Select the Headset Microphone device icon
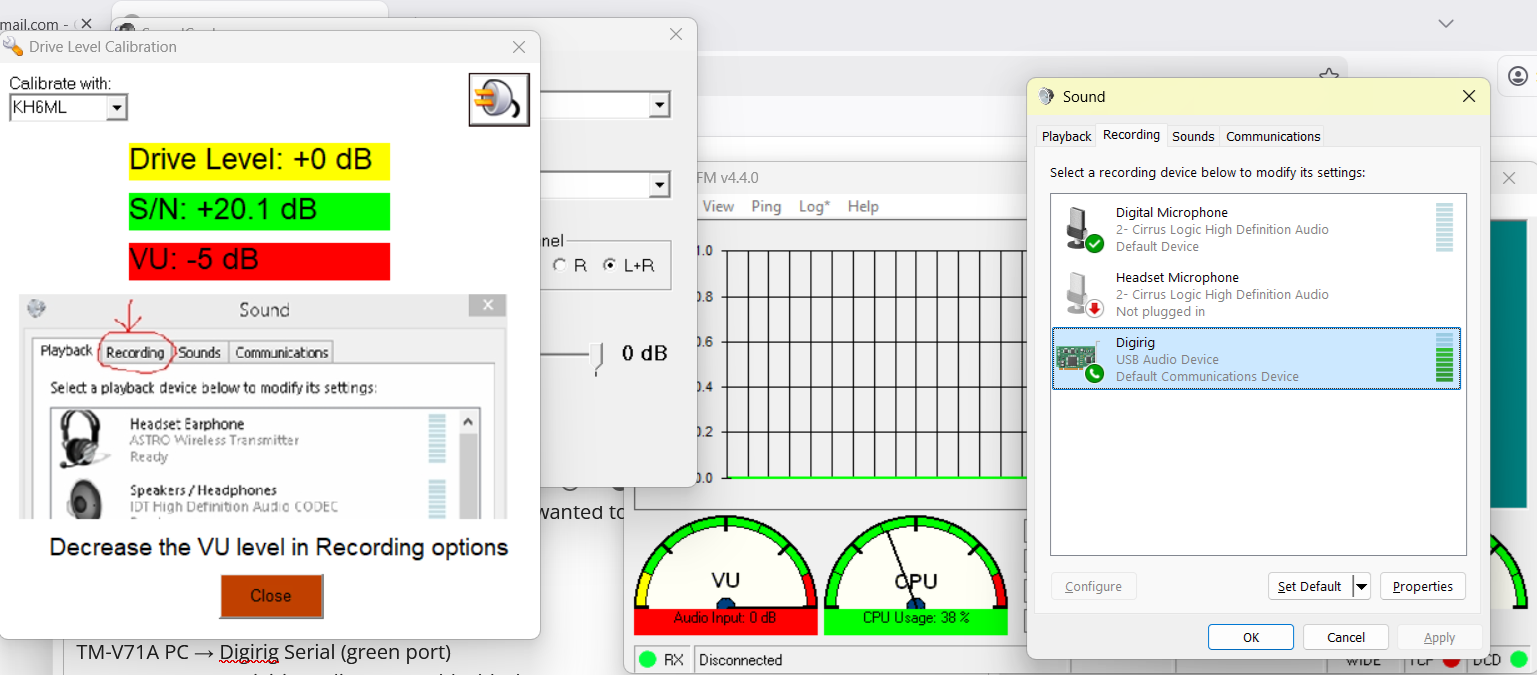 (1078, 294)
